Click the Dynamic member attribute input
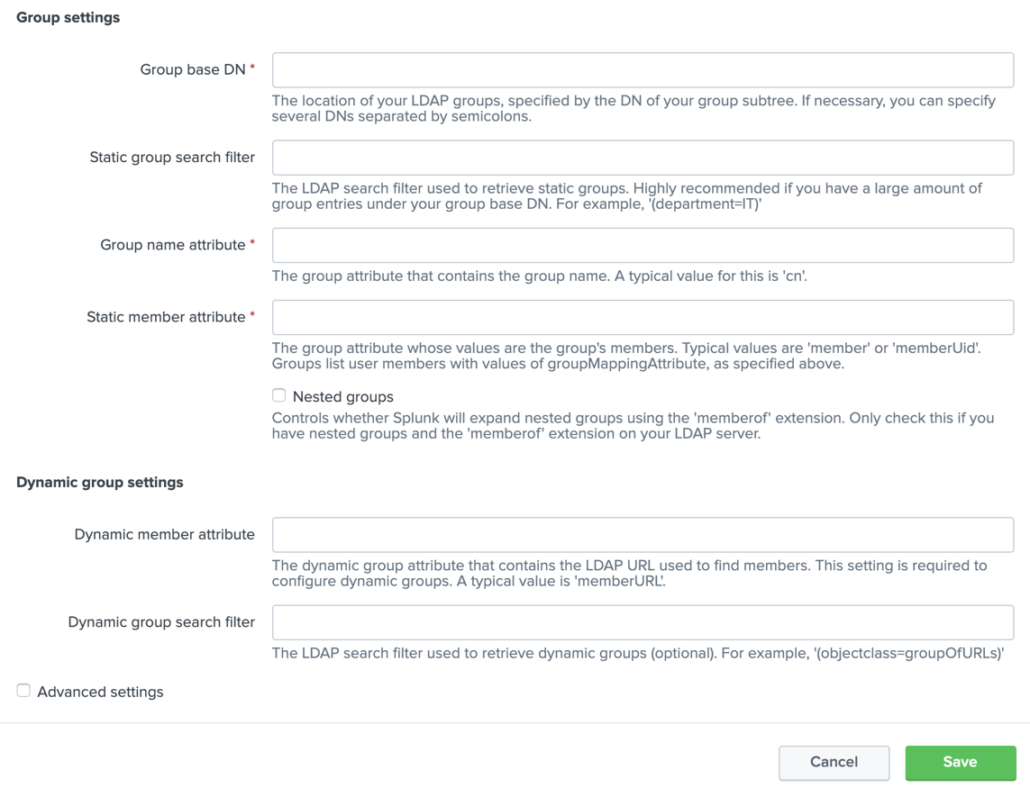 [x=643, y=535]
